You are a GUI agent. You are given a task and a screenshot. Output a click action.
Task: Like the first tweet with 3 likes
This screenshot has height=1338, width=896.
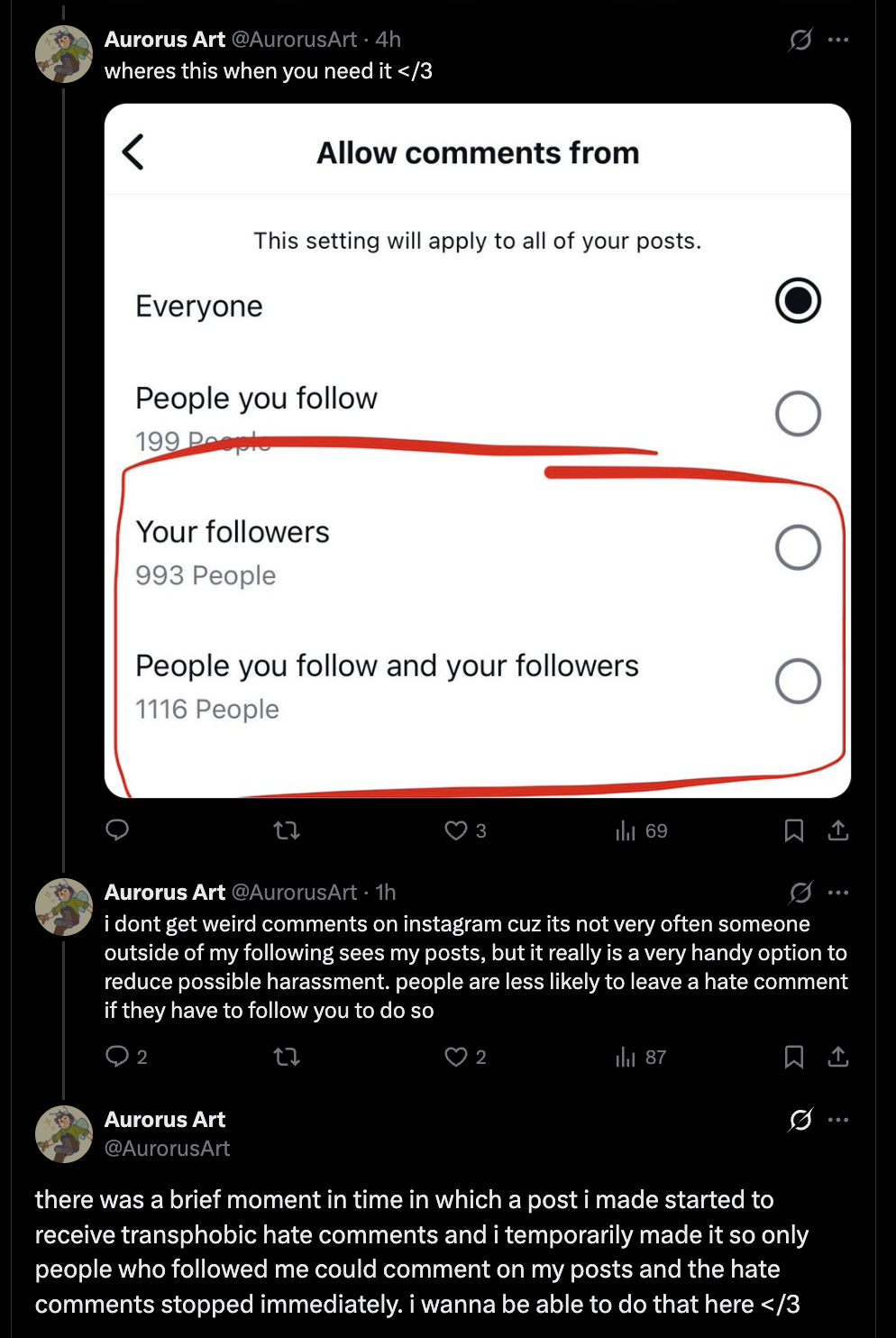(456, 829)
